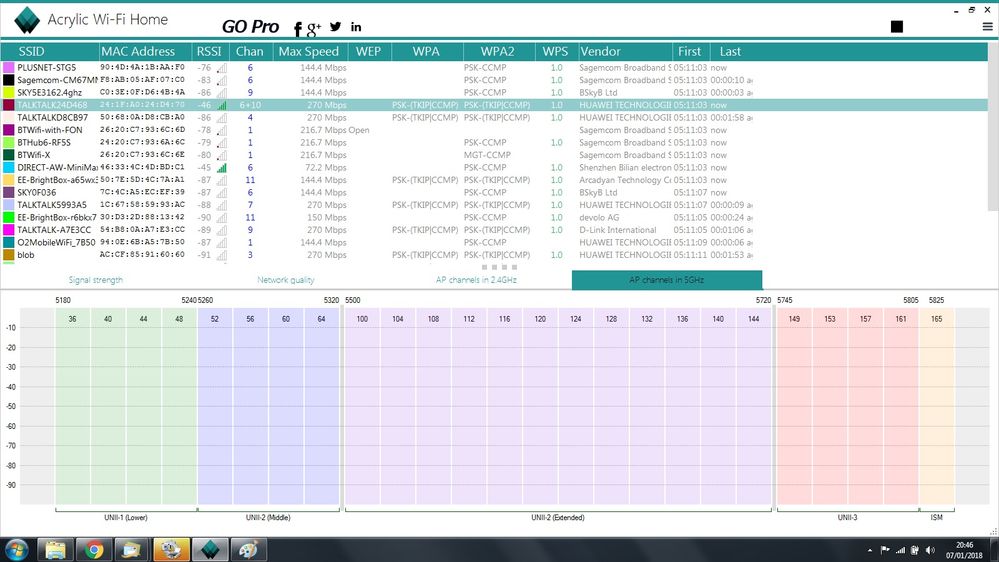Click BTWifi-with-FON purple color swatch
The width and height of the screenshot is (999, 562).
[8, 130]
